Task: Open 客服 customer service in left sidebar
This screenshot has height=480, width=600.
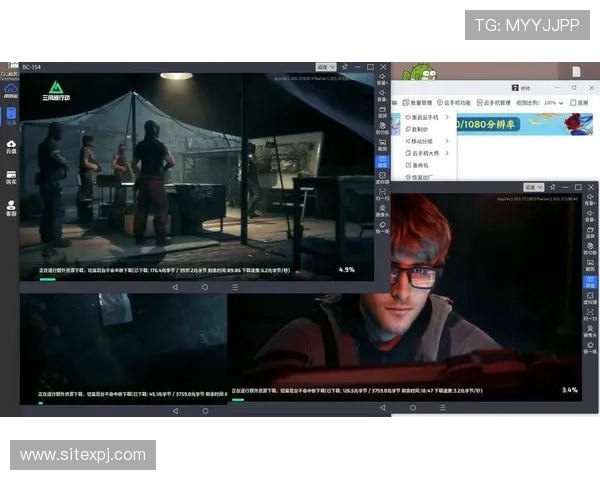Action: 11,209
